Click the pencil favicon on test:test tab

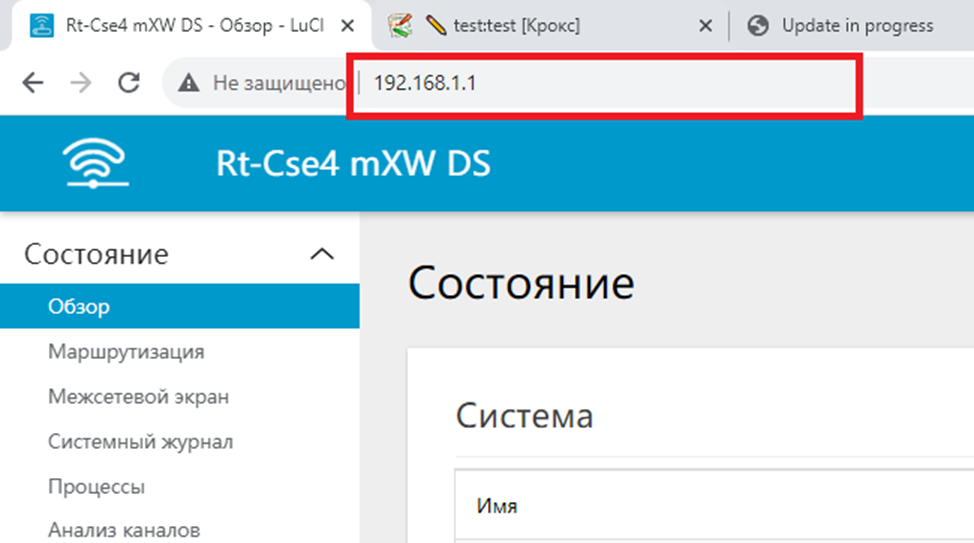436,25
